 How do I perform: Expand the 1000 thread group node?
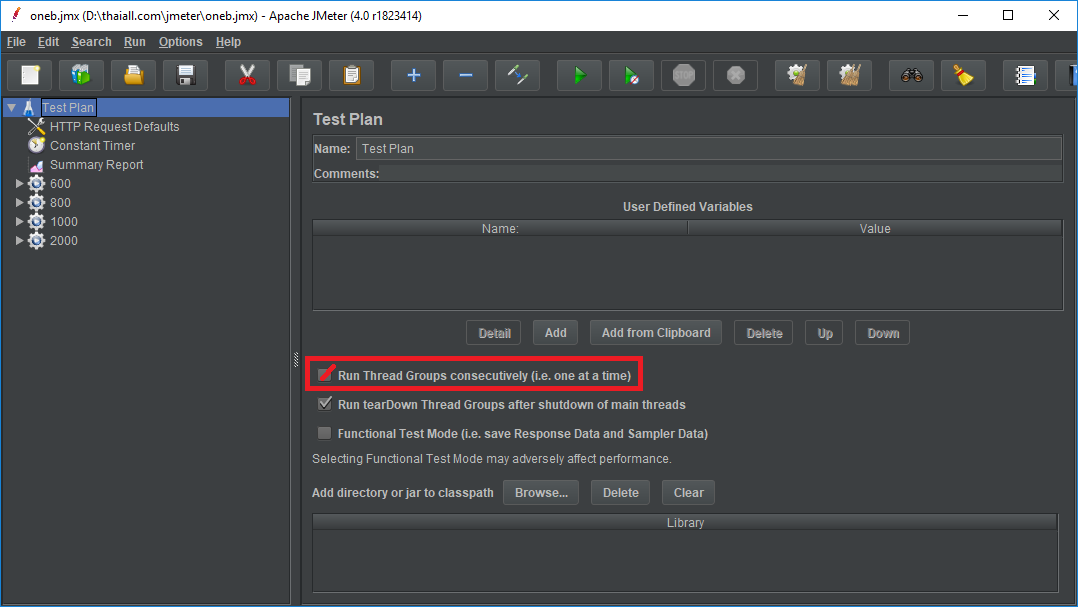19,222
